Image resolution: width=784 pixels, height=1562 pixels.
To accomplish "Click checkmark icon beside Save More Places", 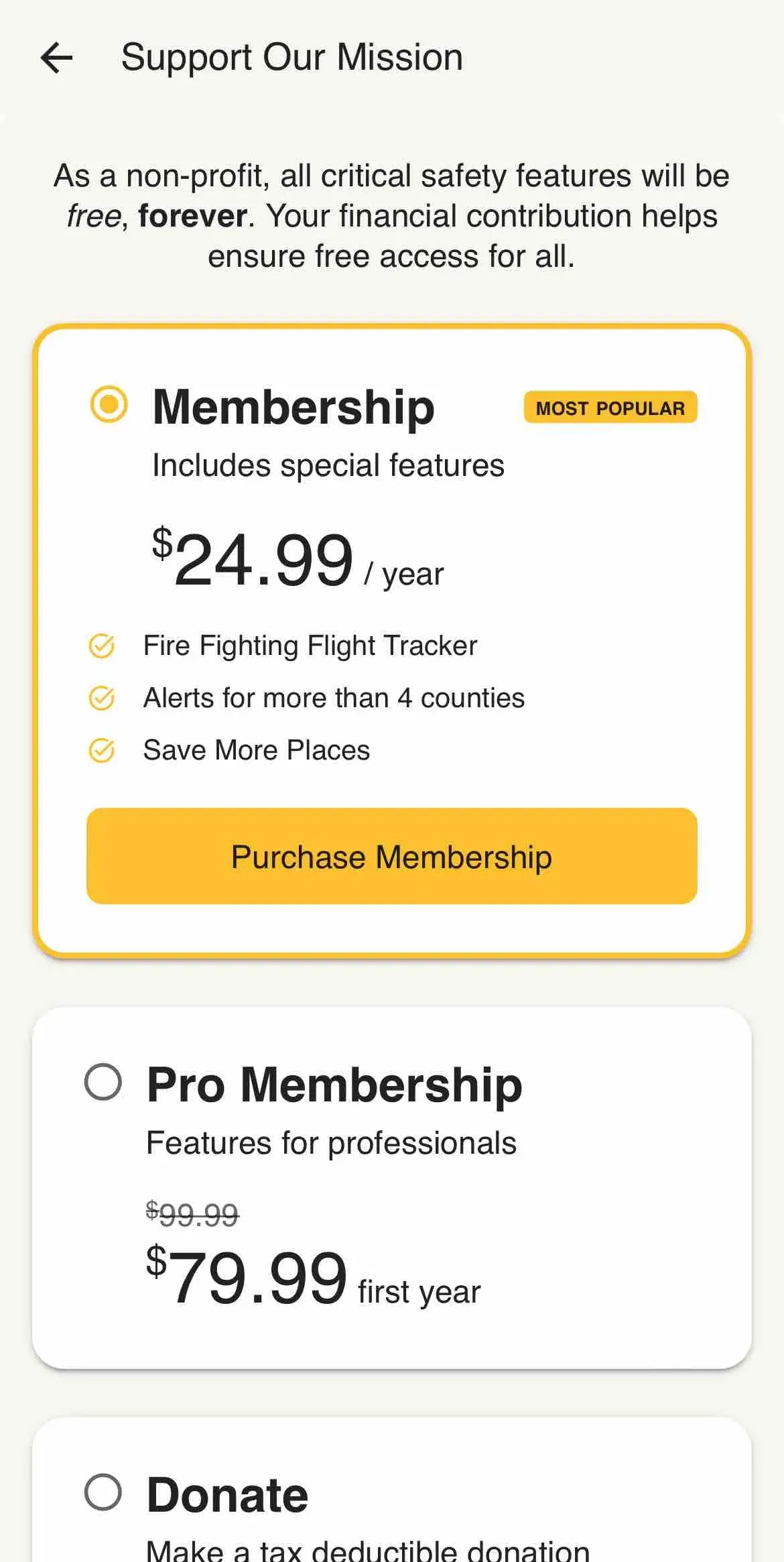I will (102, 751).
